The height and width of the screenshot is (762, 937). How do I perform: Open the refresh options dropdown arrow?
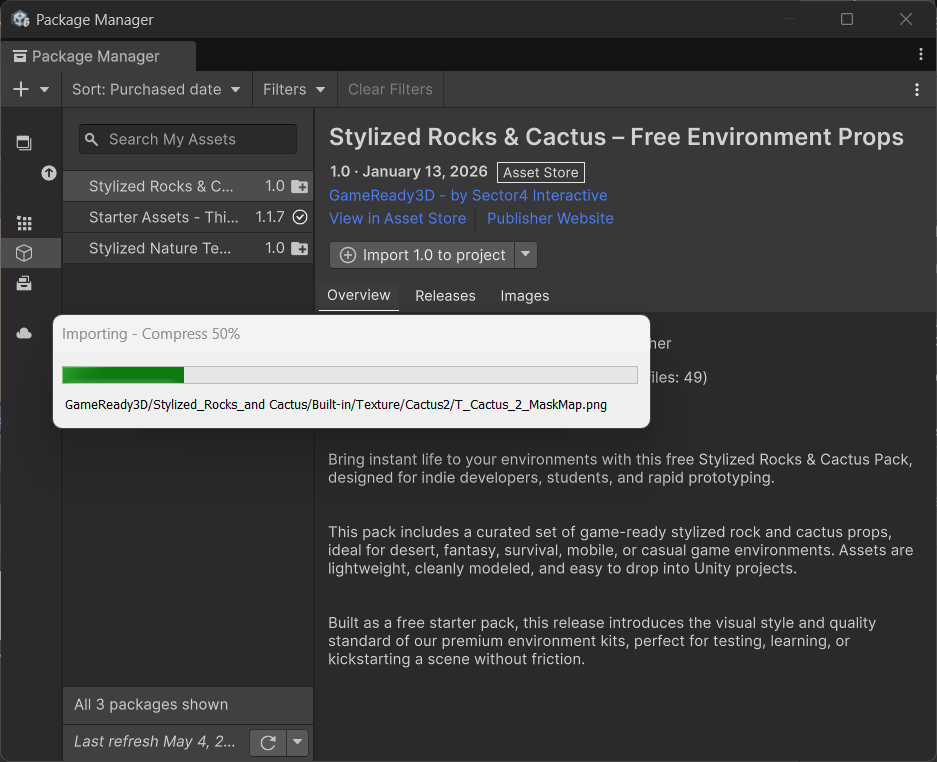(x=297, y=743)
